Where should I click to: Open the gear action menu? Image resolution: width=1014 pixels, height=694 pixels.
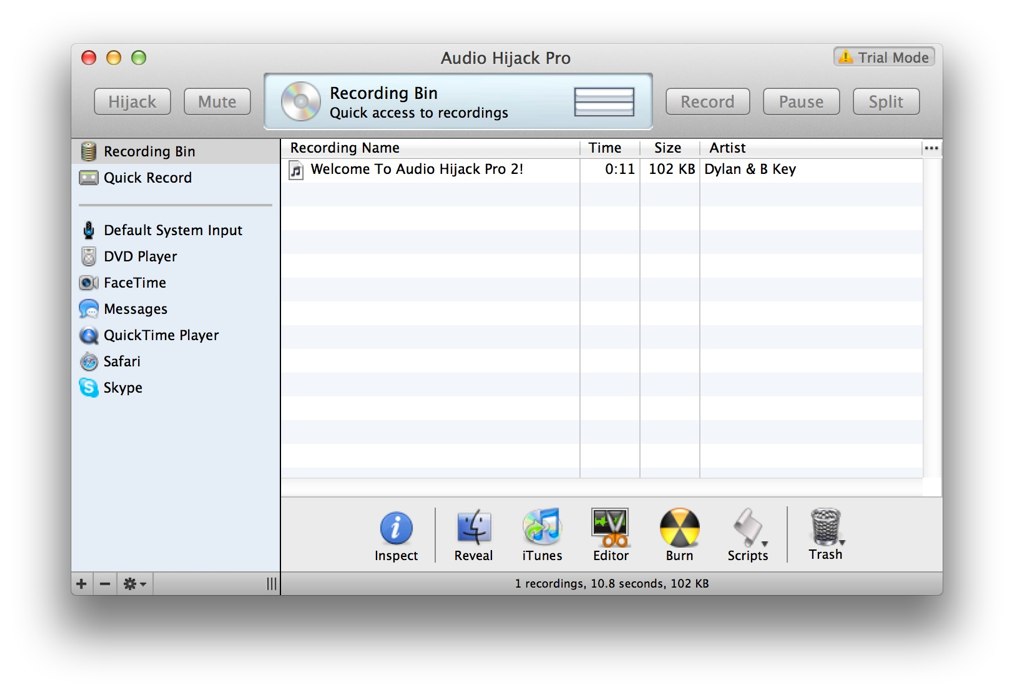pos(135,584)
